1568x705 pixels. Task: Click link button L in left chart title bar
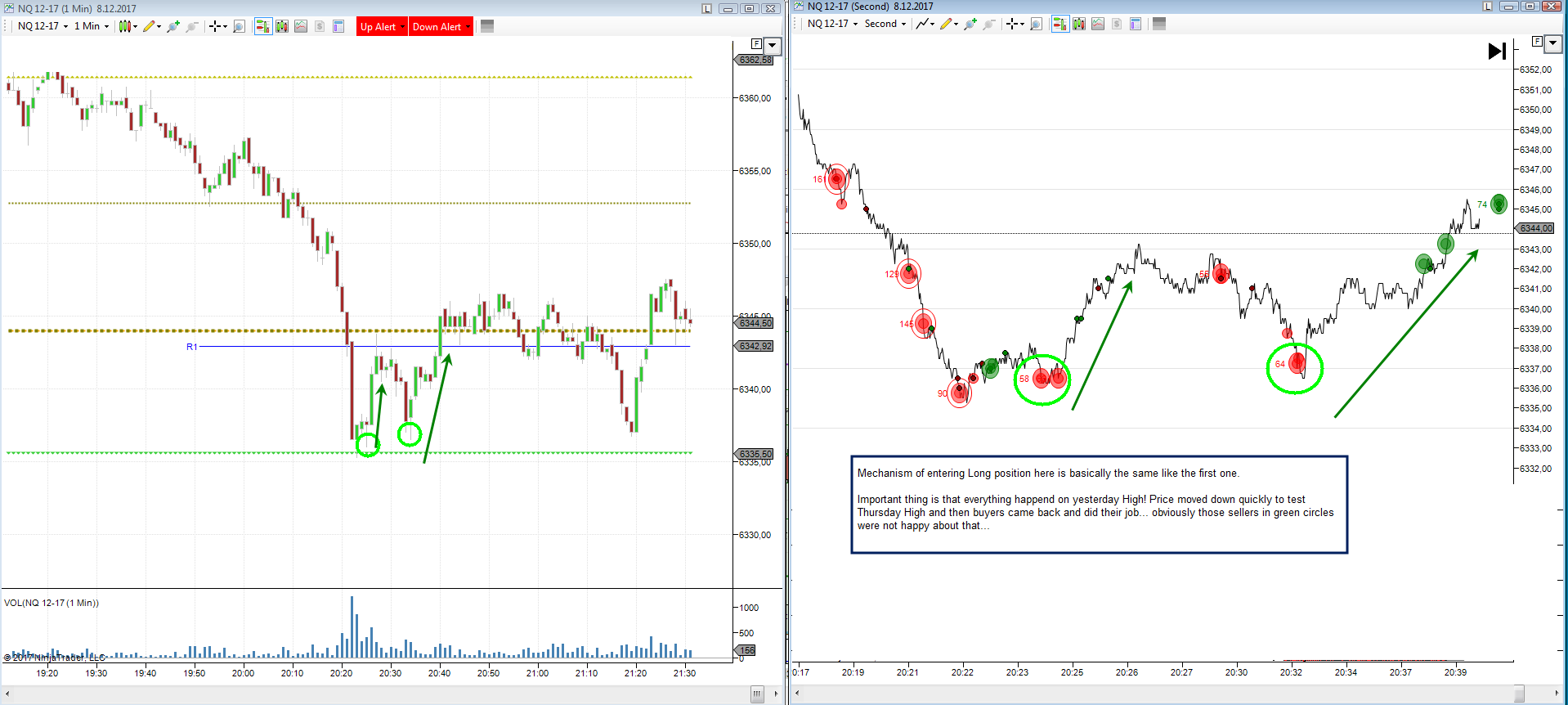point(707,8)
